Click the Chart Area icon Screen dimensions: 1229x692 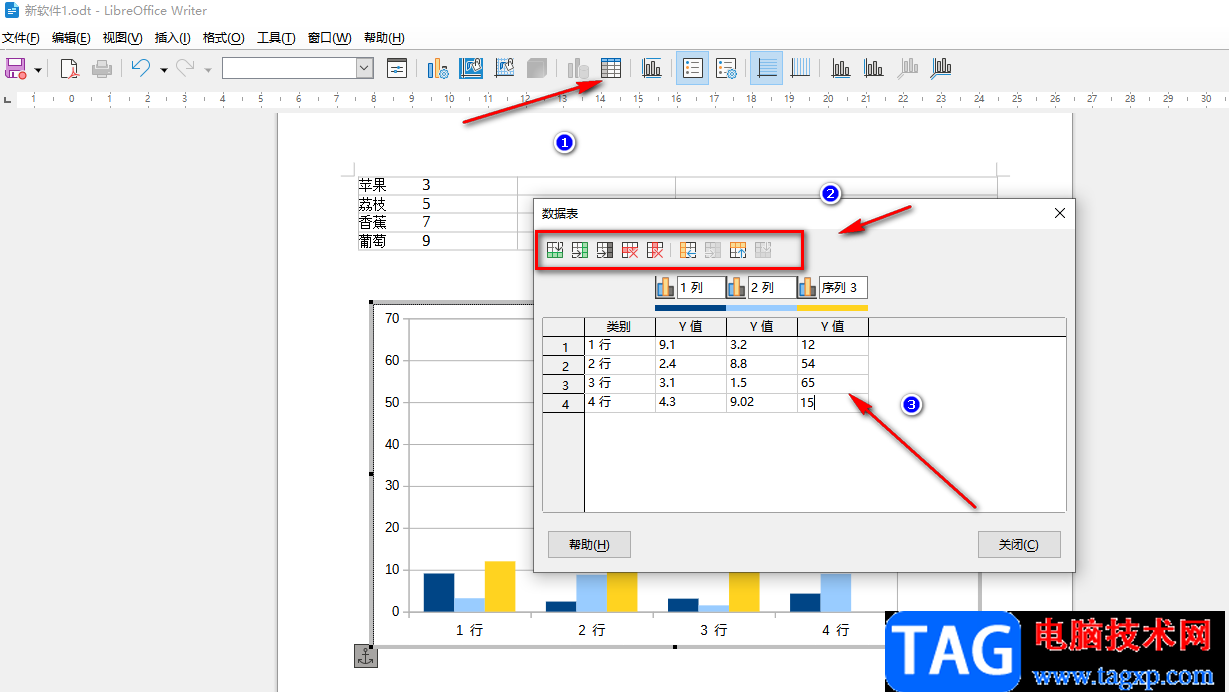pos(470,69)
